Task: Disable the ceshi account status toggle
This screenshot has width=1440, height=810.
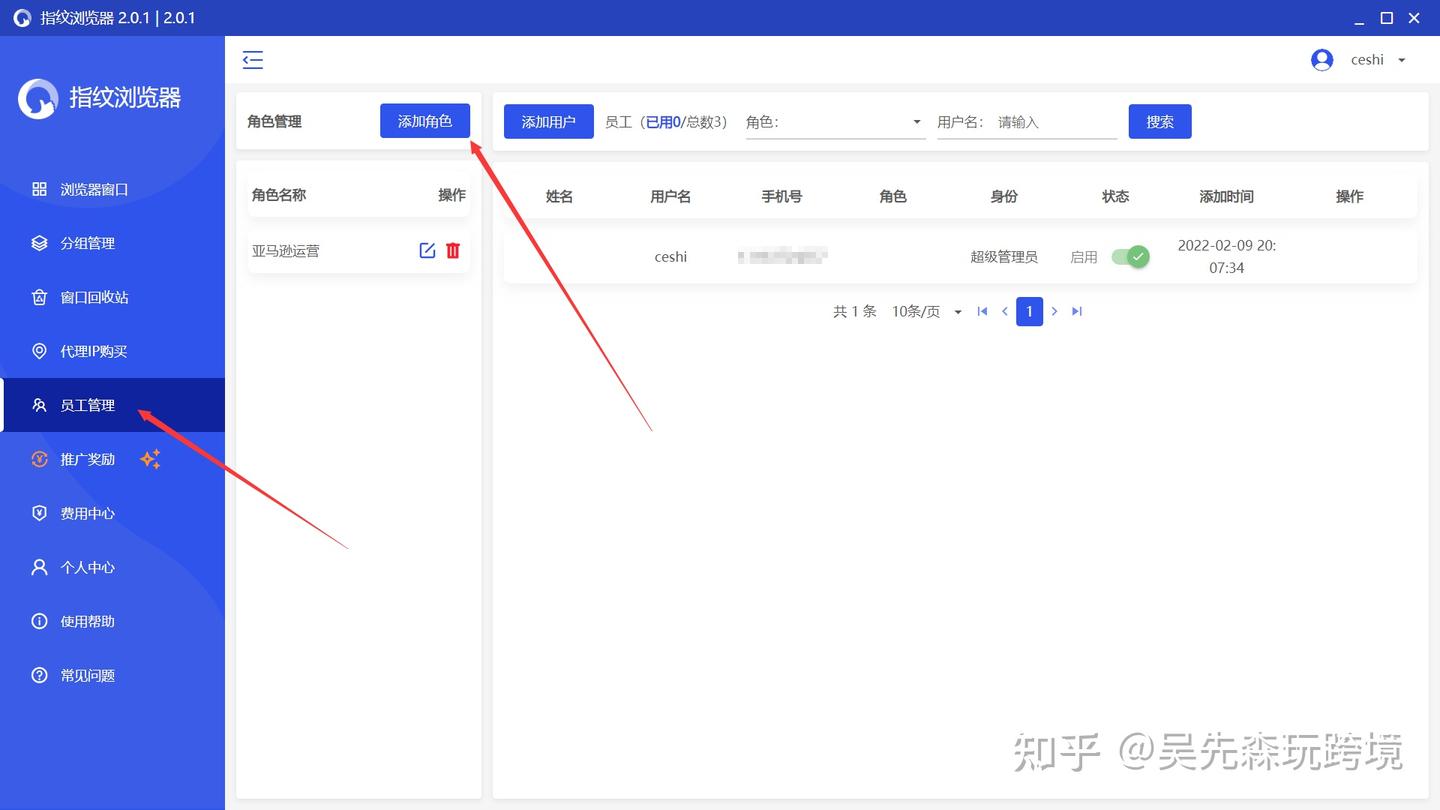Action: [1130, 256]
